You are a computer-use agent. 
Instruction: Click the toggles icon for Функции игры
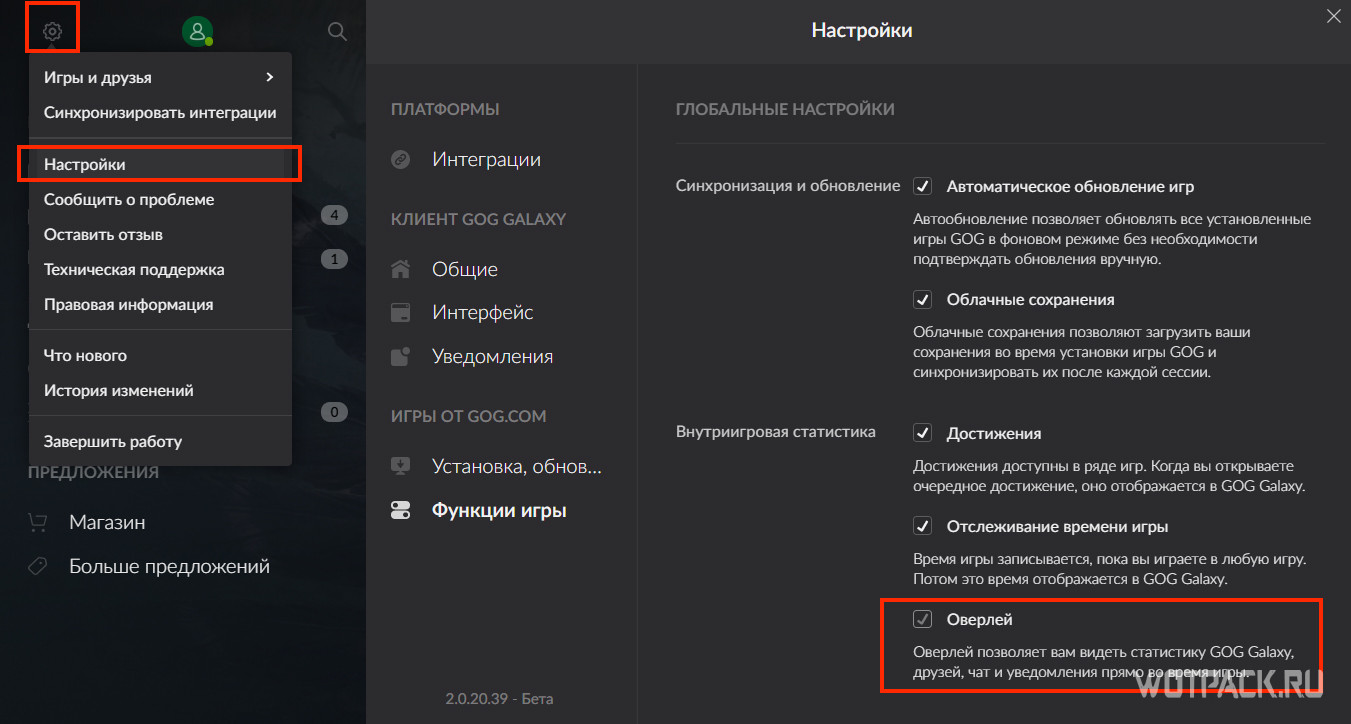[400, 510]
